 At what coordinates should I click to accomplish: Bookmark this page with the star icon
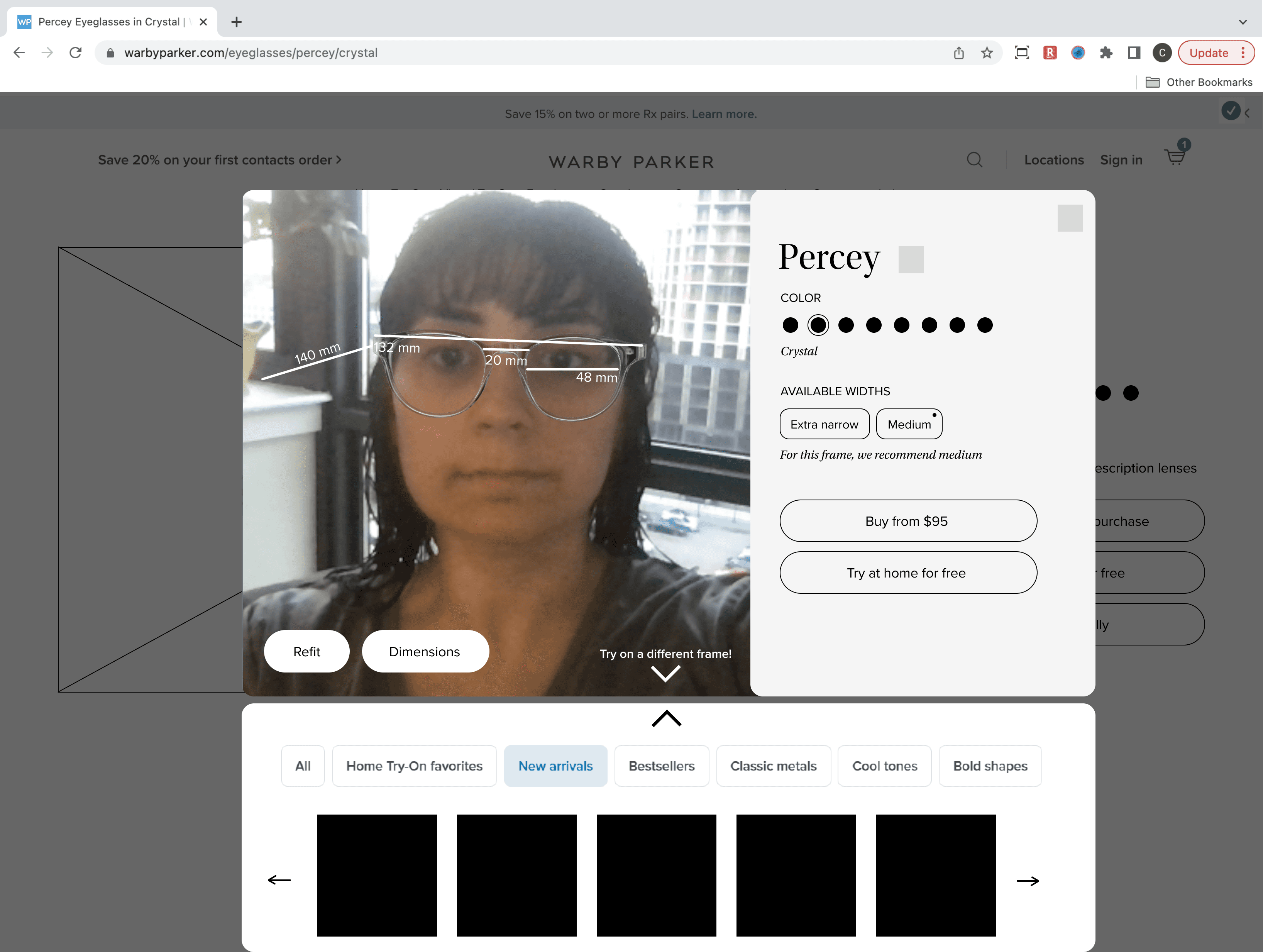point(987,53)
